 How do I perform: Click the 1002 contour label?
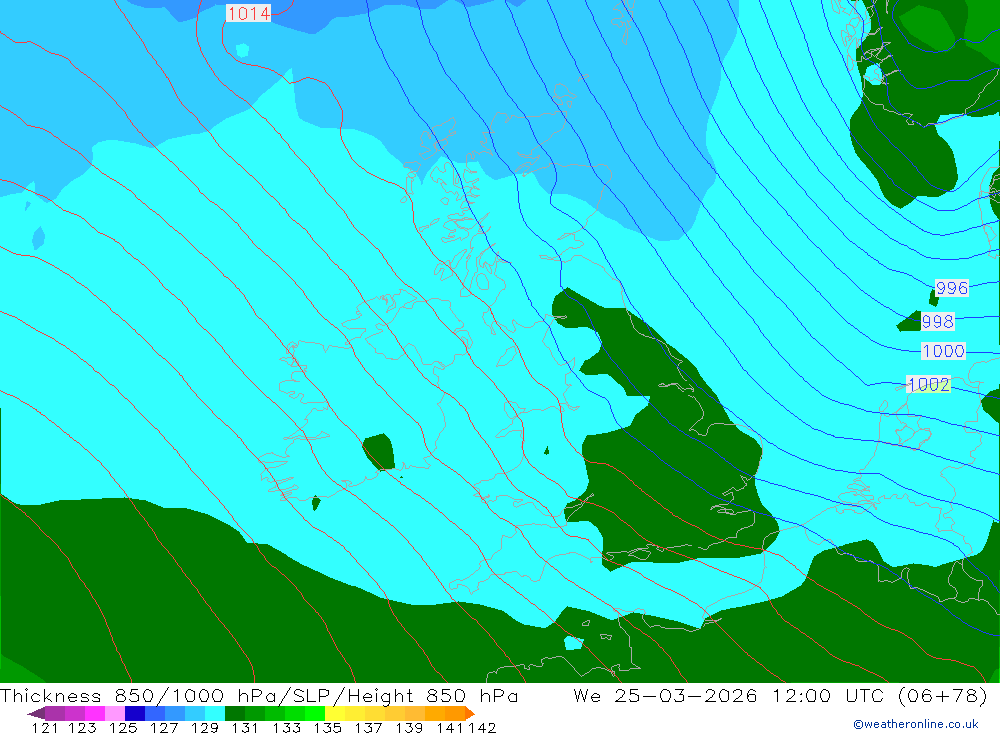929,384
